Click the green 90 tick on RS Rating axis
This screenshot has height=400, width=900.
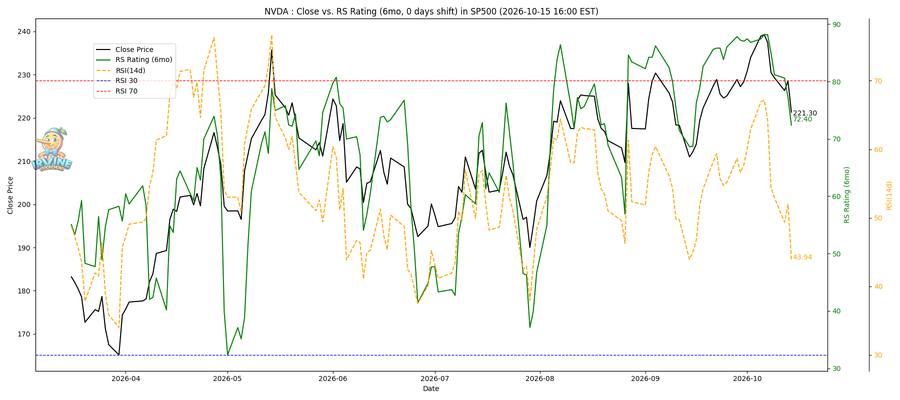click(836, 24)
